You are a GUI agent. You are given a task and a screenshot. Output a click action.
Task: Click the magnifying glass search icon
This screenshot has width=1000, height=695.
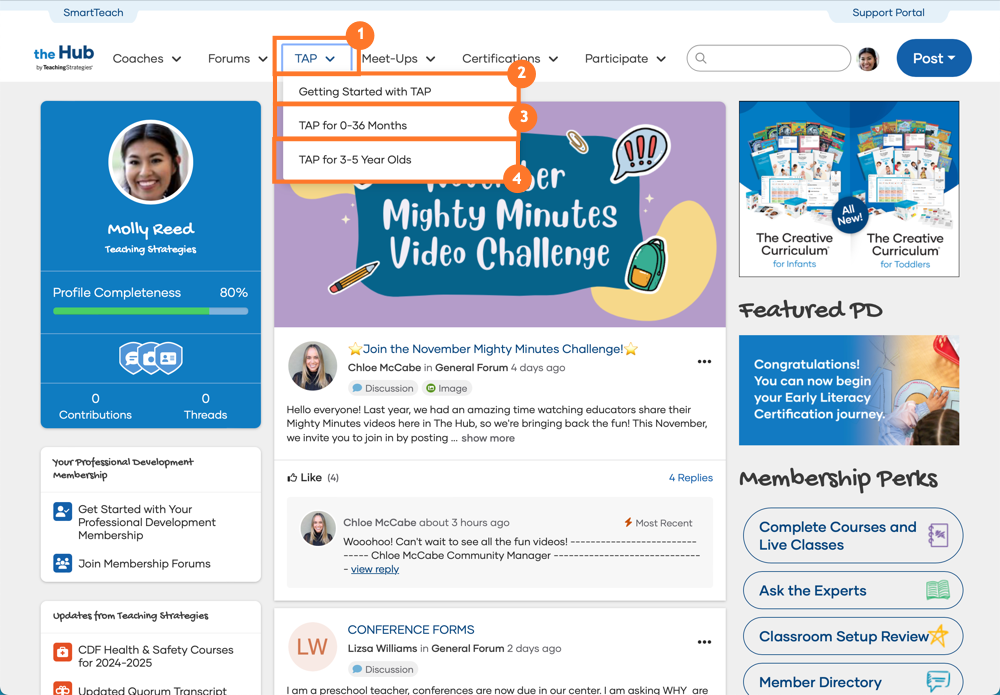701,58
